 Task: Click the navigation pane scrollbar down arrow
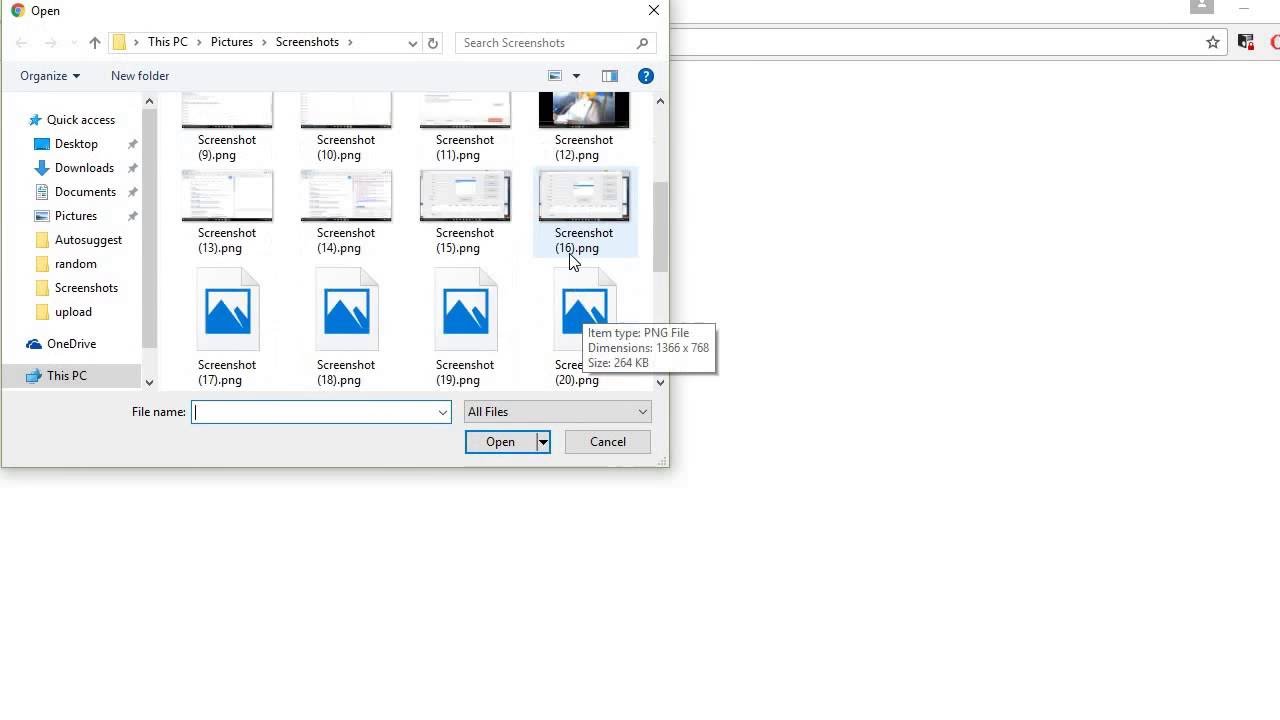point(149,382)
